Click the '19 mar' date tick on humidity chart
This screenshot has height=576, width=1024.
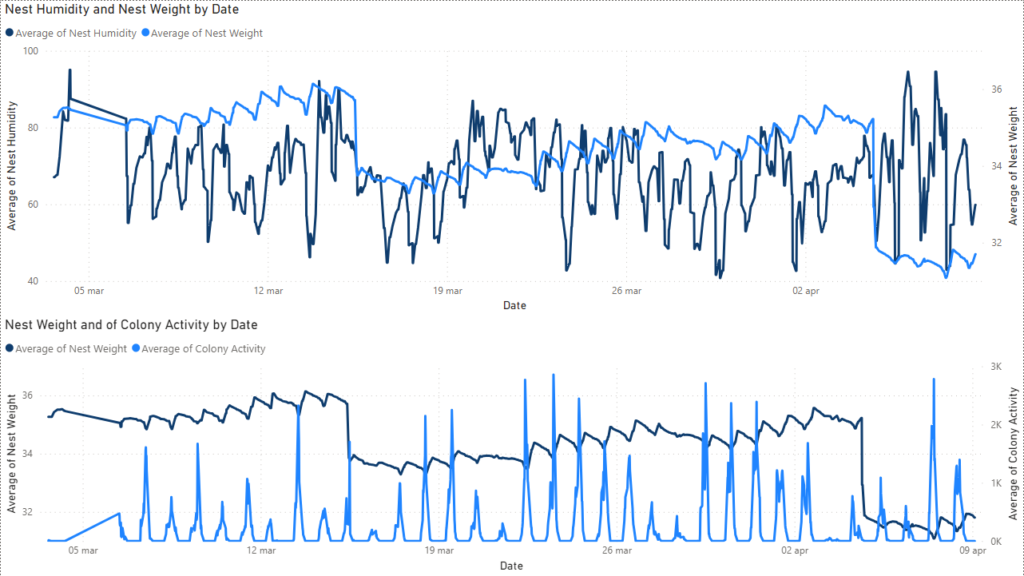447,291
